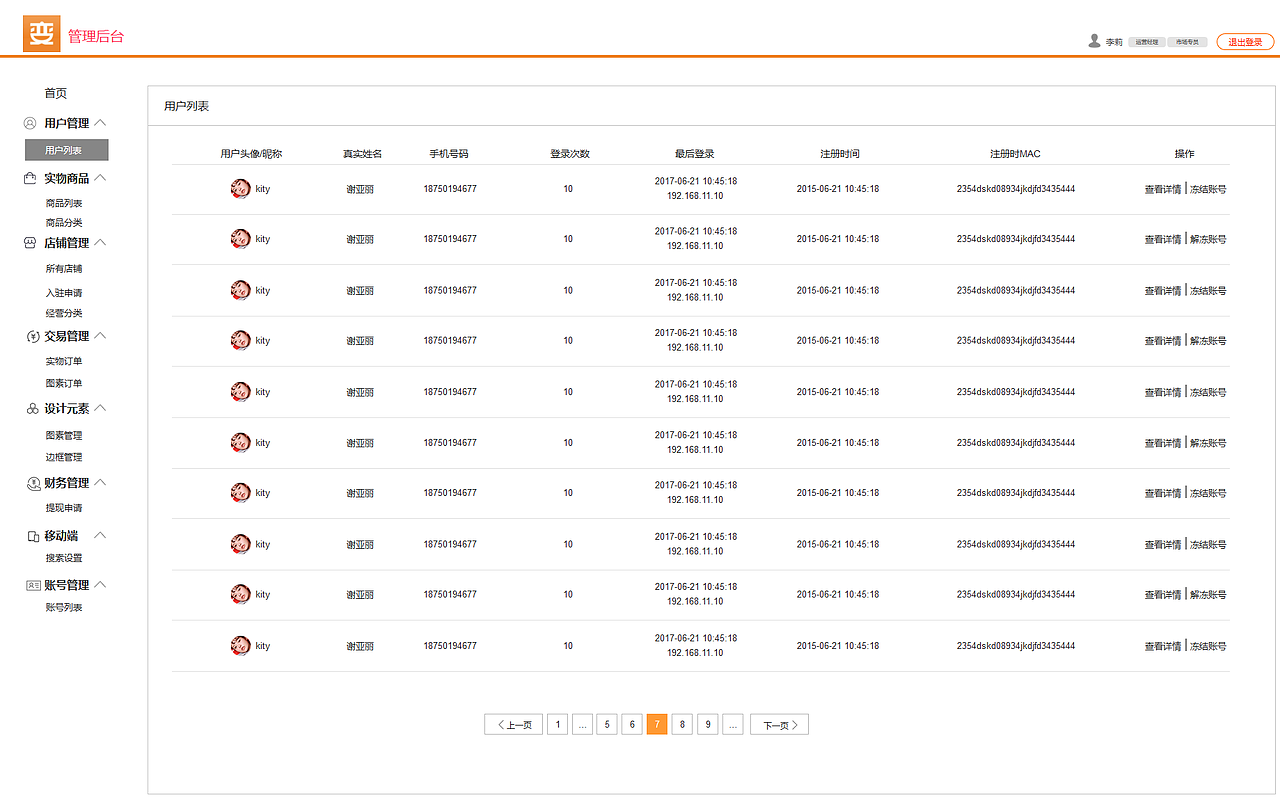This screenshot has width=1280, height=809.
Task: Click the orange 变 logo
Action: 42,34
